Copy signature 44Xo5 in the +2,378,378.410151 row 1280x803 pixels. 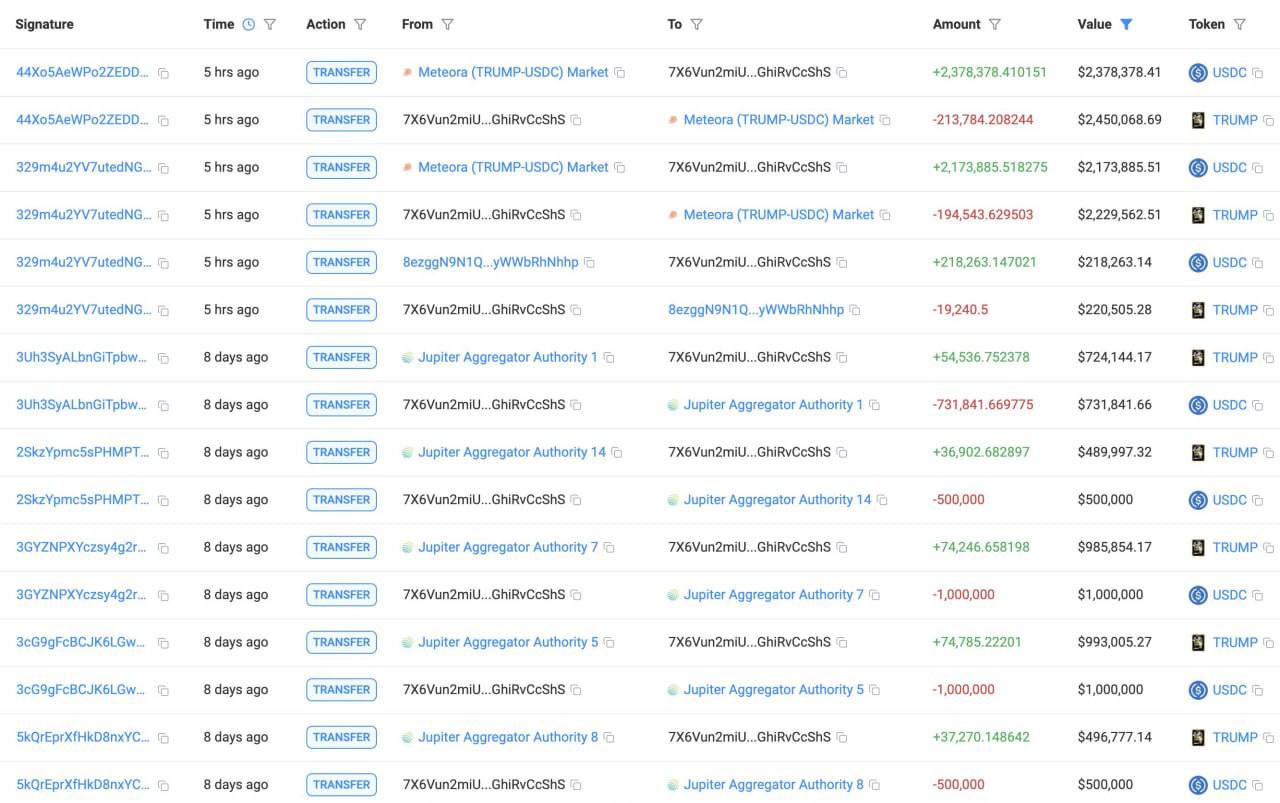(x=163, y=73)
